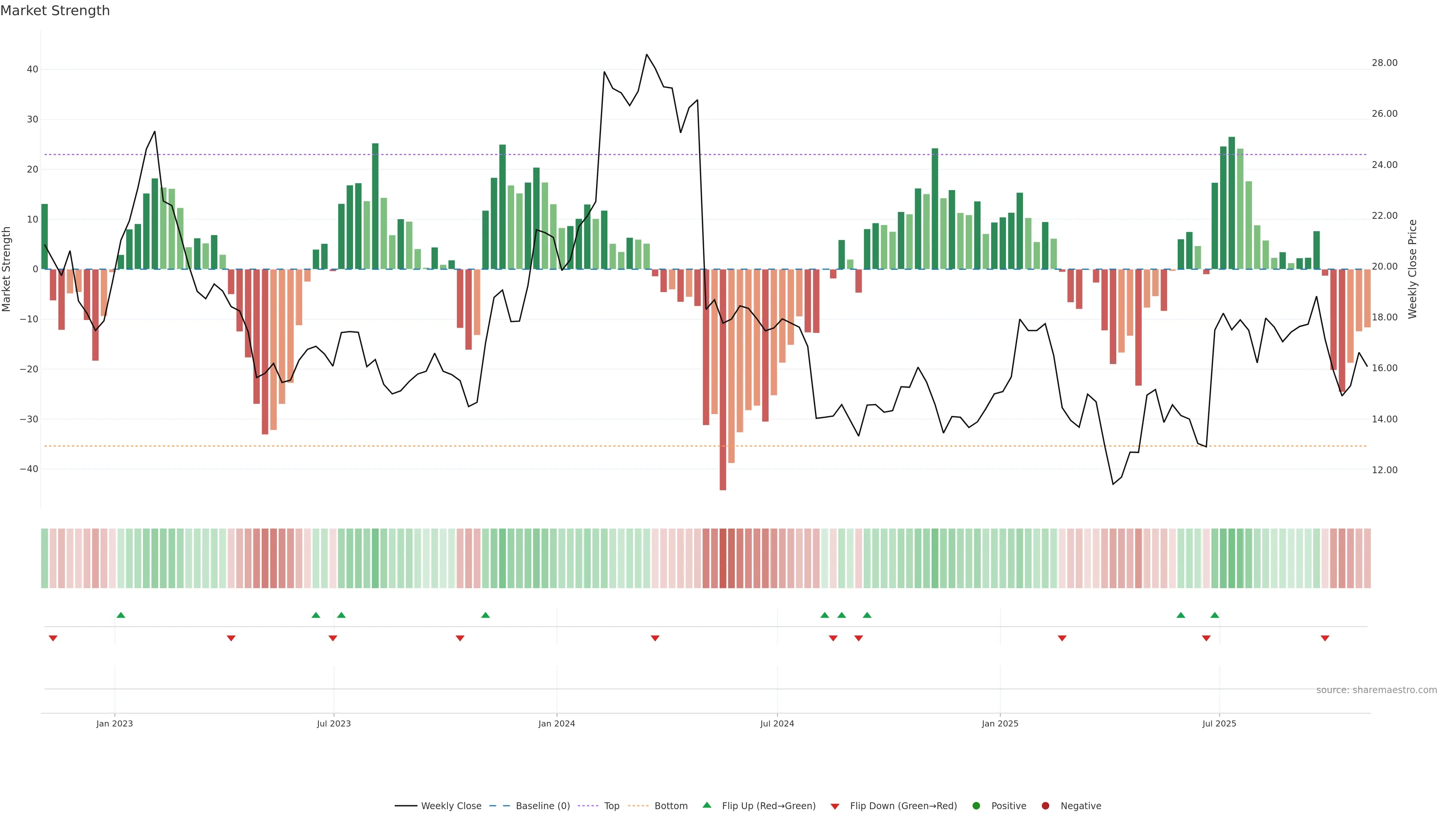Click the first green flip-up marker near Jan 2023

pyautogui.click(x=121, y=615)
